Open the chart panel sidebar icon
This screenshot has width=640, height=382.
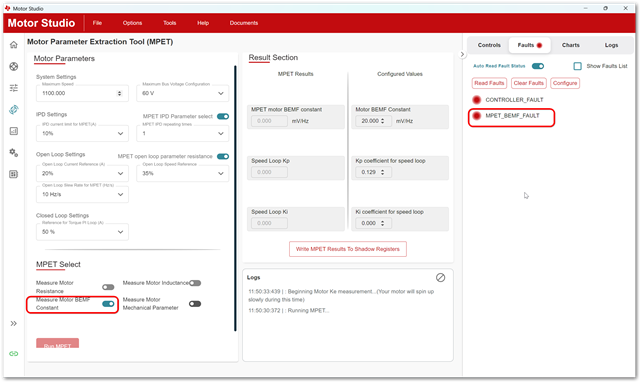pos(13,131)
